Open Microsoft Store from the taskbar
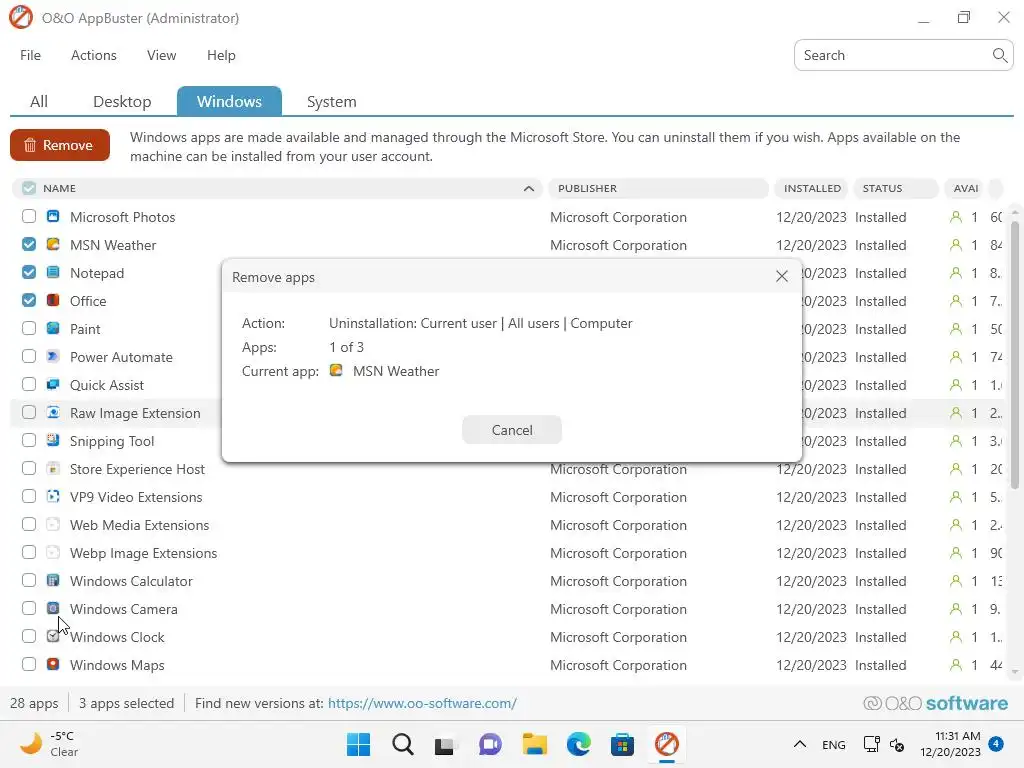This screenshot has height=768, width=1024. (622, 744)
